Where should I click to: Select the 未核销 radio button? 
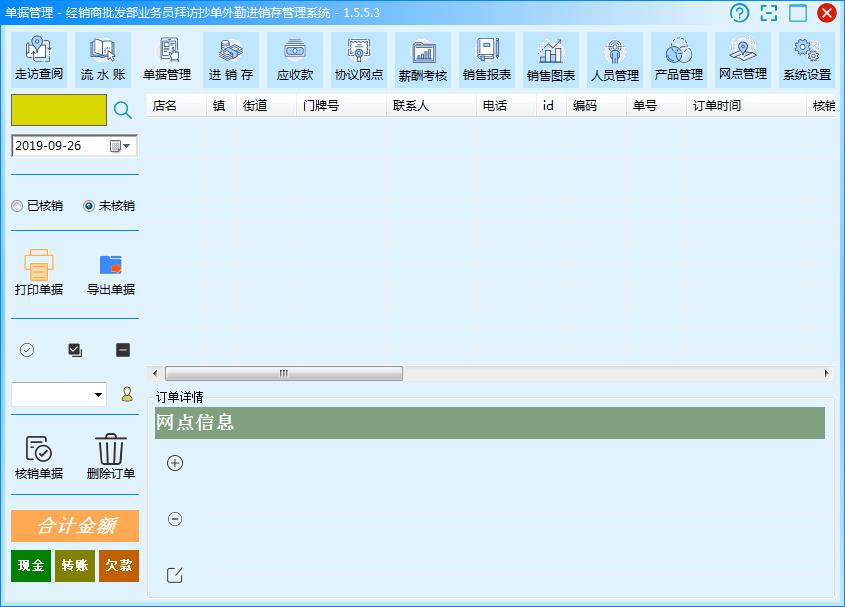pyautogui.click(x=109, y=206)
